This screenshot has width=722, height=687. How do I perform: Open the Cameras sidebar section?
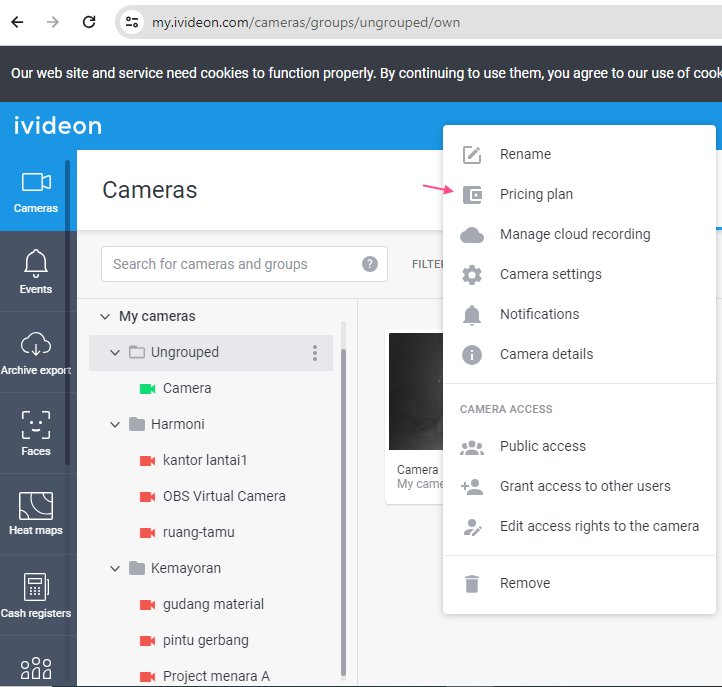coord(35,192)
